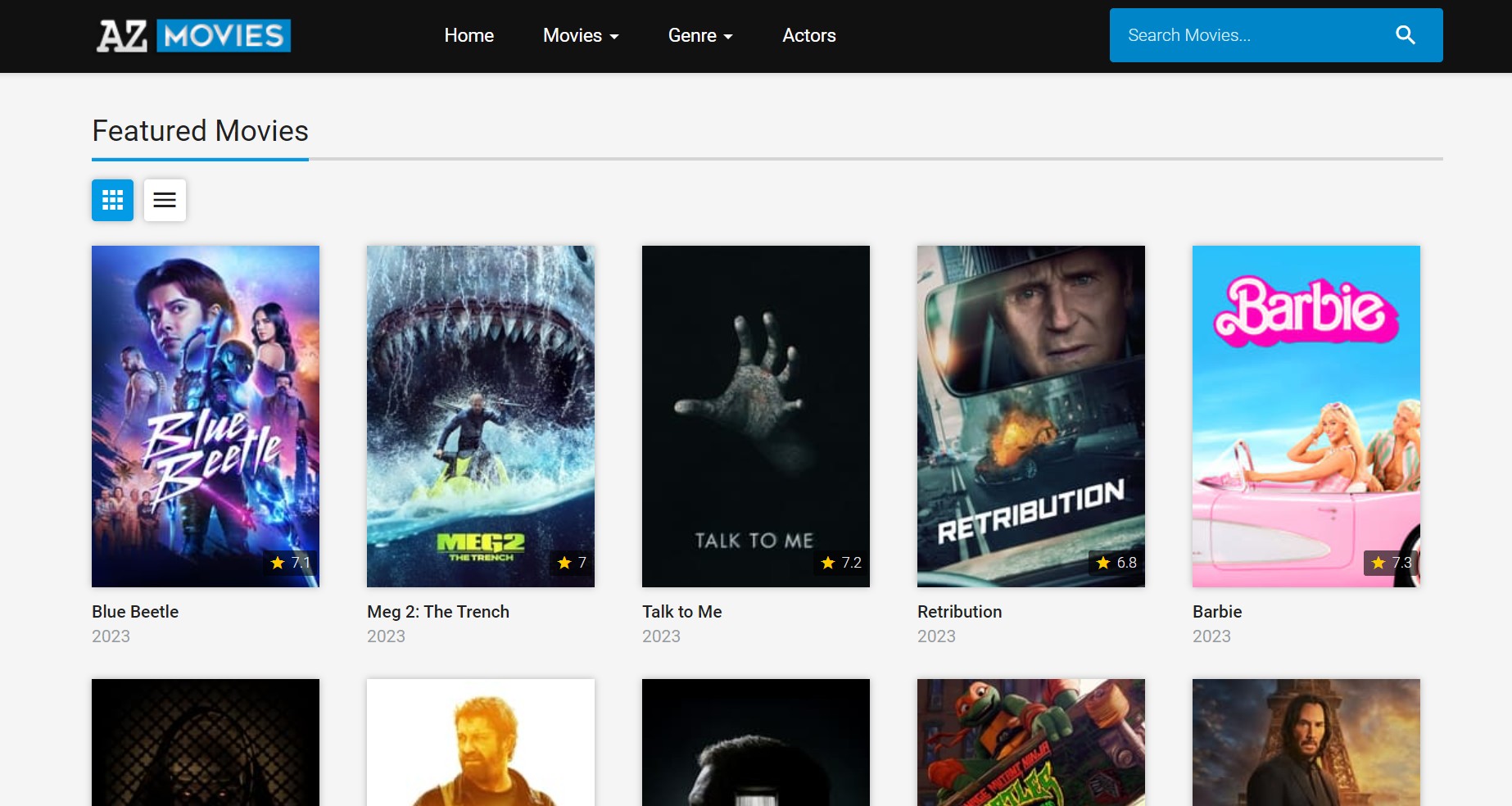Click the Meg 2: The Trench title link
Viewport: 1512px width, 806px height.
[x=438, y=612]
